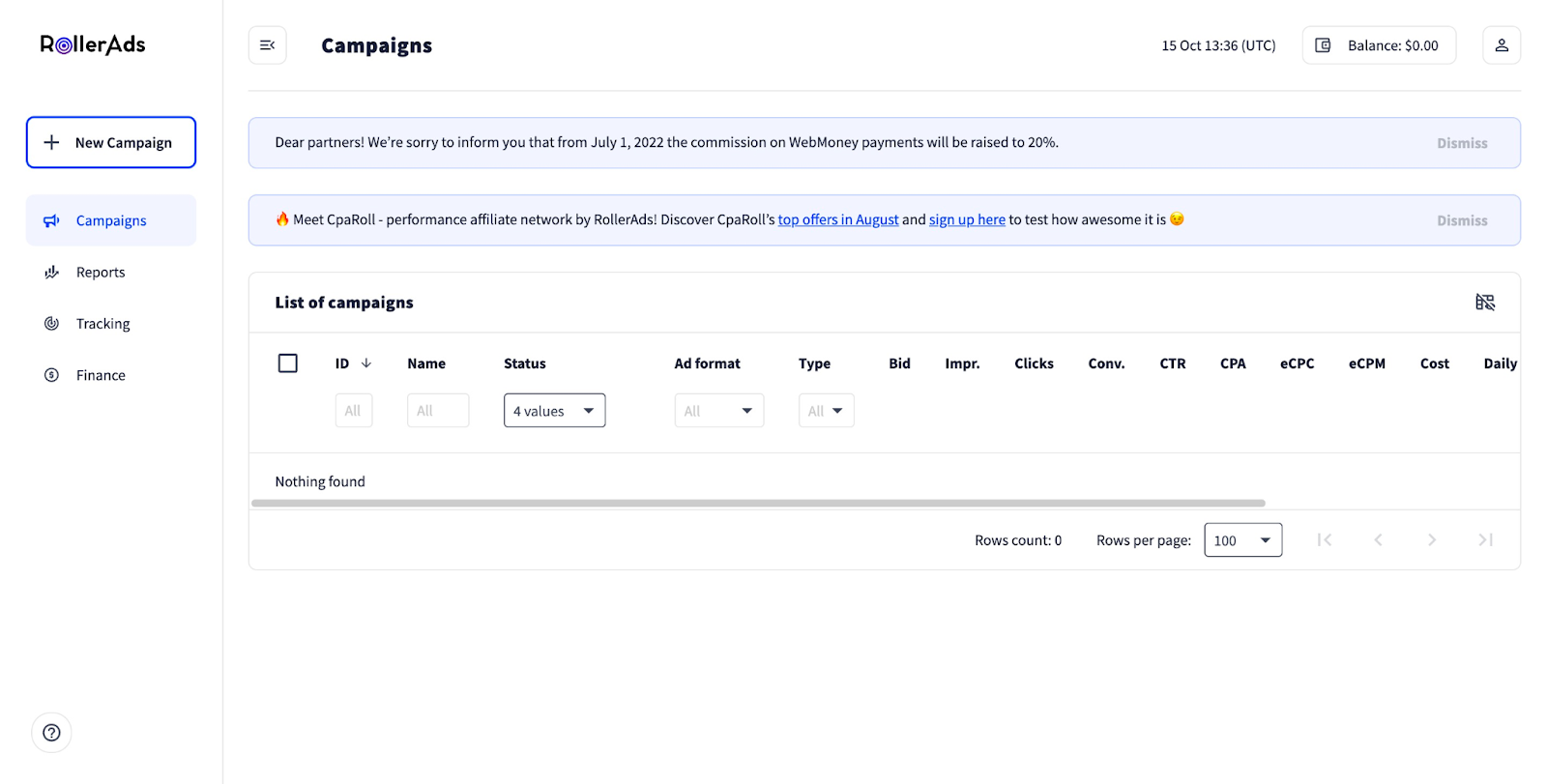Click the RollerAds logo
The height and width of the screenshot is (784, 1547).
point(93,44)
